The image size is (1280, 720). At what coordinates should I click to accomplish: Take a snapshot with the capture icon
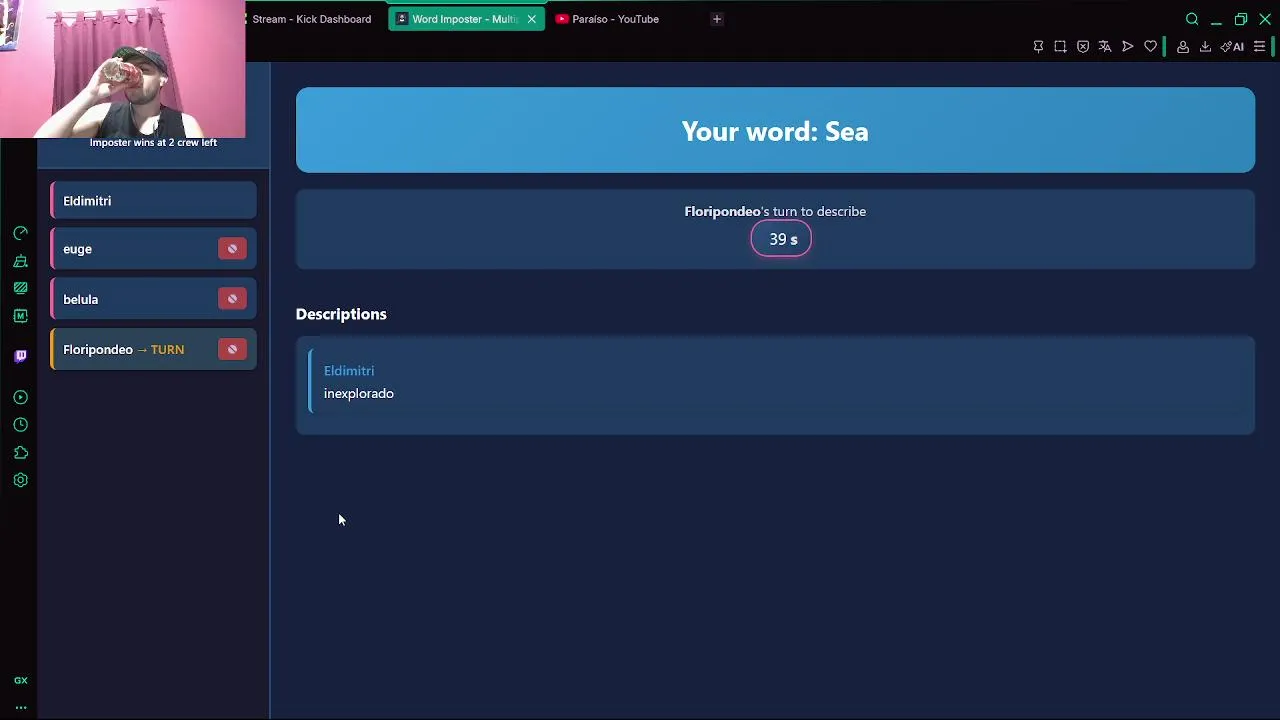click(1060, 47)
